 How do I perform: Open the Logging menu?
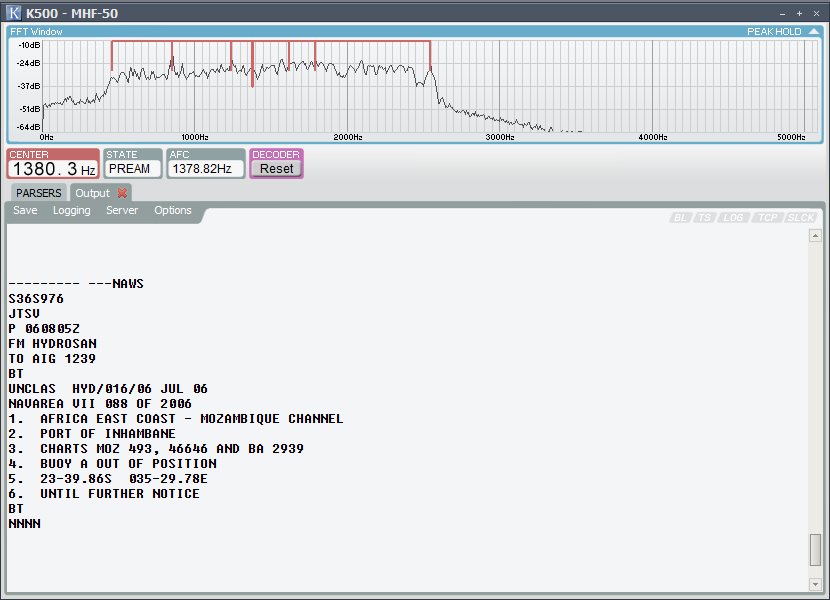[x=71, y=210]
